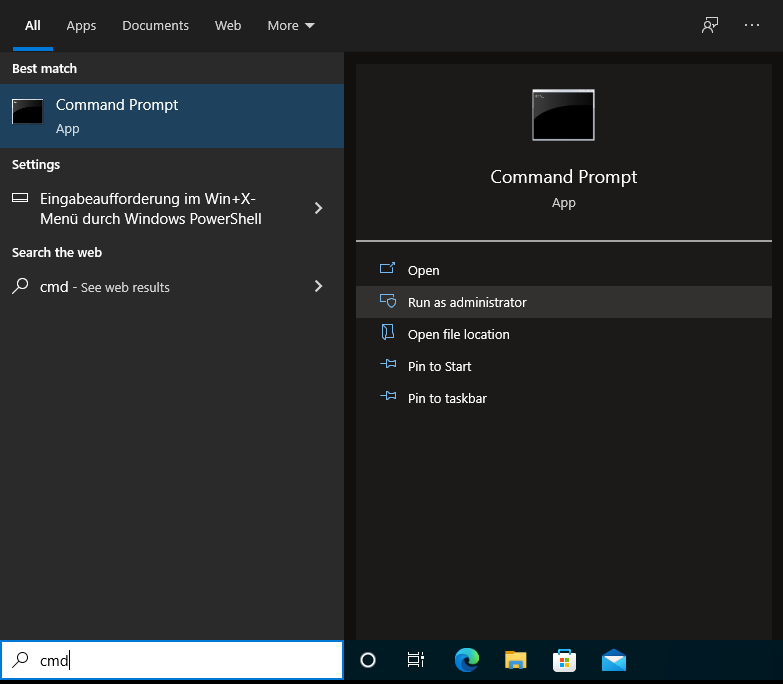Image resolution: width=783 pixels, height=684 pixels.
Task: Open the Mail app taskbar icon
Action: click(614, 660)
